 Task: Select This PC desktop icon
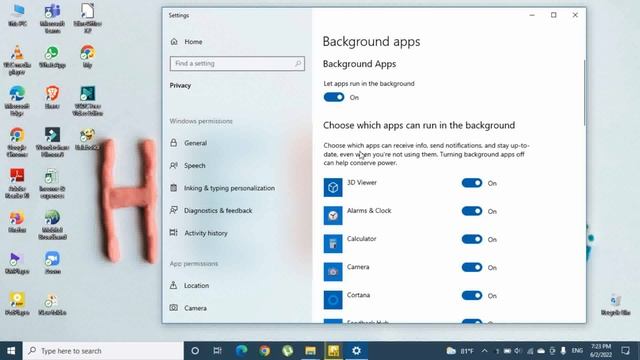pyautogui.click(x=18, y=16)
